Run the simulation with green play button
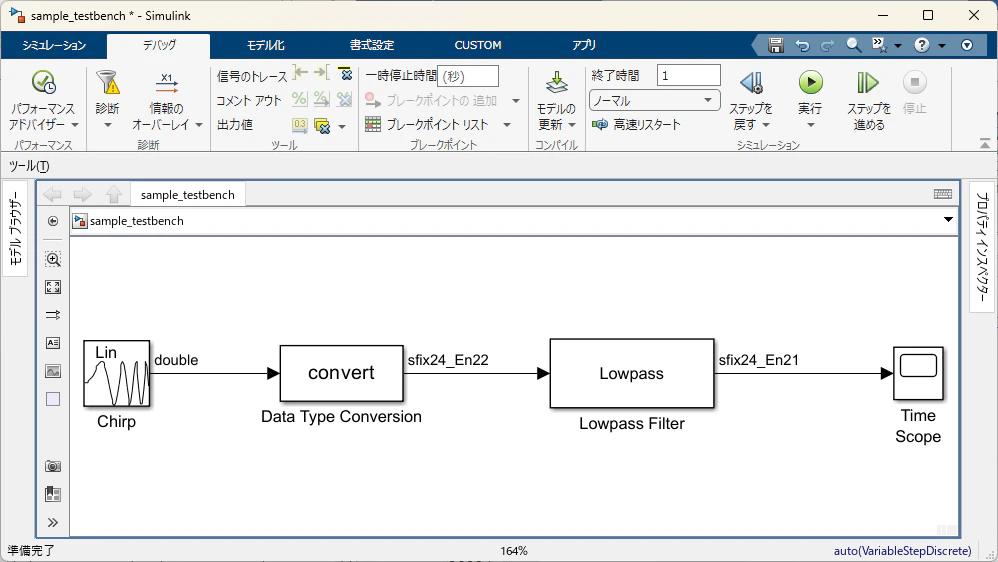Viewport: 998px width, 562px height. click(810, 82)
